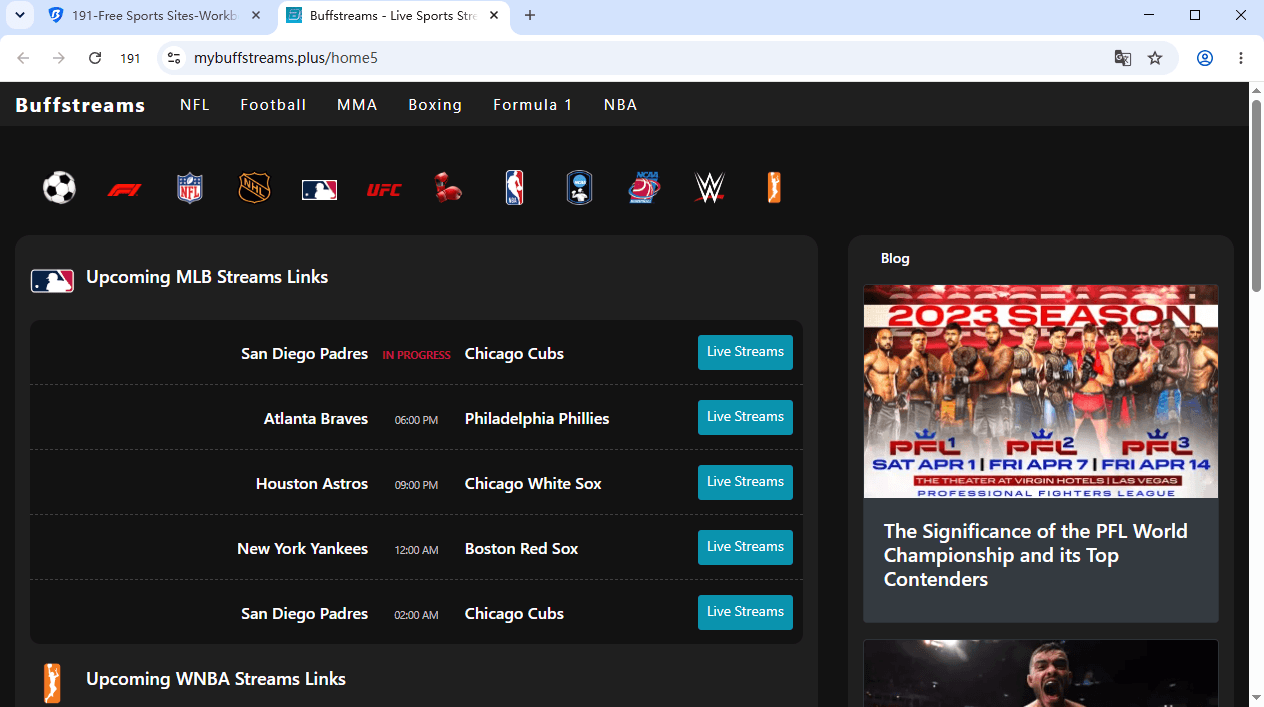Open the NBA logo icon
This screenshot has height=707, width=1264.
[x=514, y=188]
